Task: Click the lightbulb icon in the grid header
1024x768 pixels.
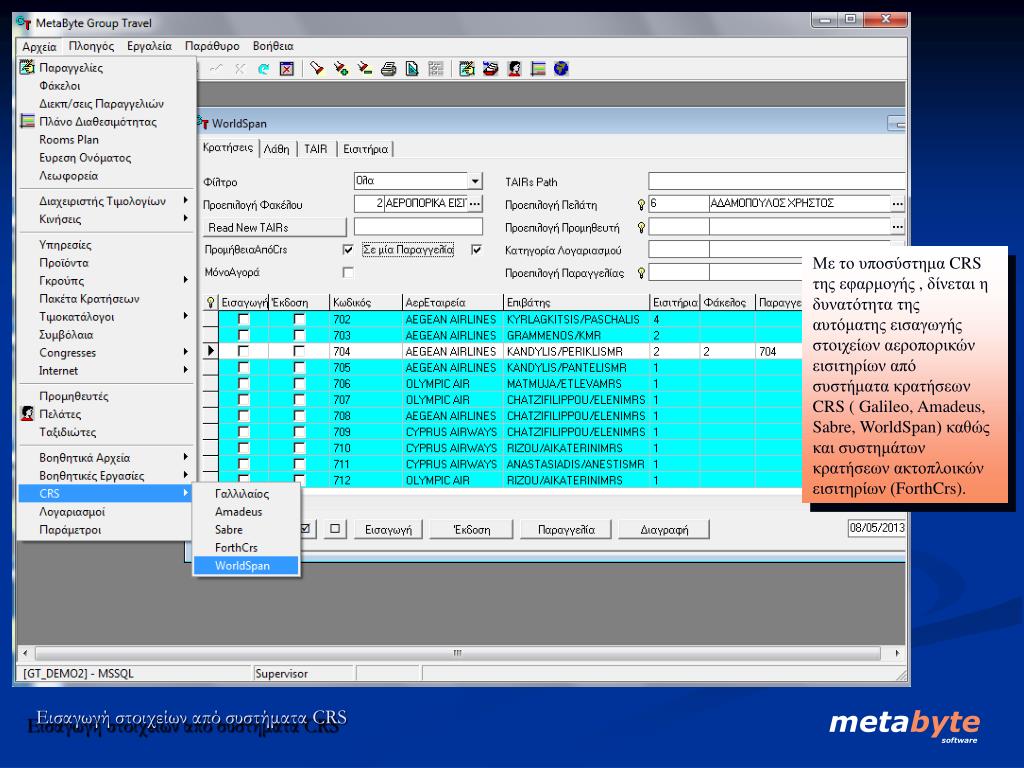Action: [x=210, y=302]
